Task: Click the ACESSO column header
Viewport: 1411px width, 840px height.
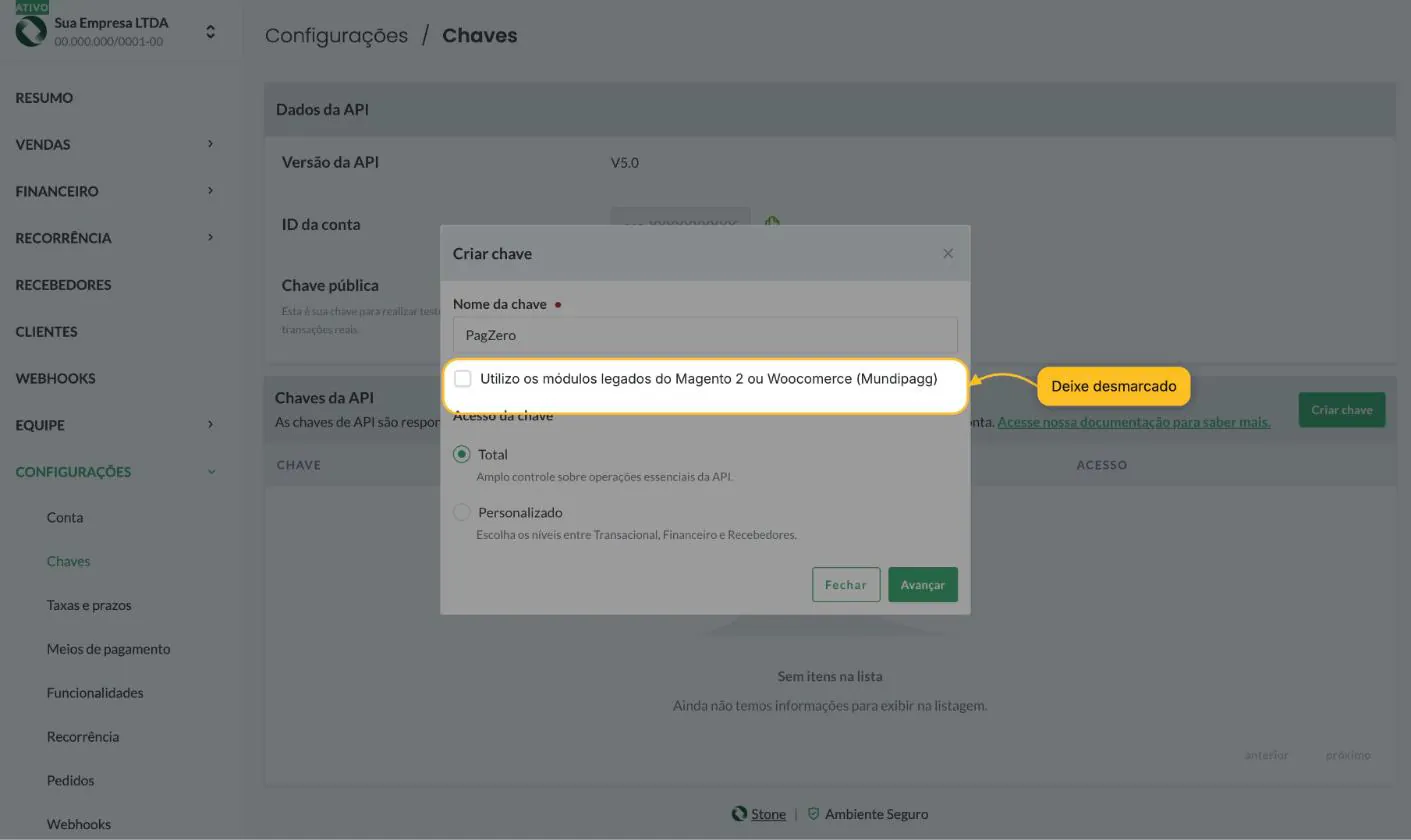Action: 1102,465
